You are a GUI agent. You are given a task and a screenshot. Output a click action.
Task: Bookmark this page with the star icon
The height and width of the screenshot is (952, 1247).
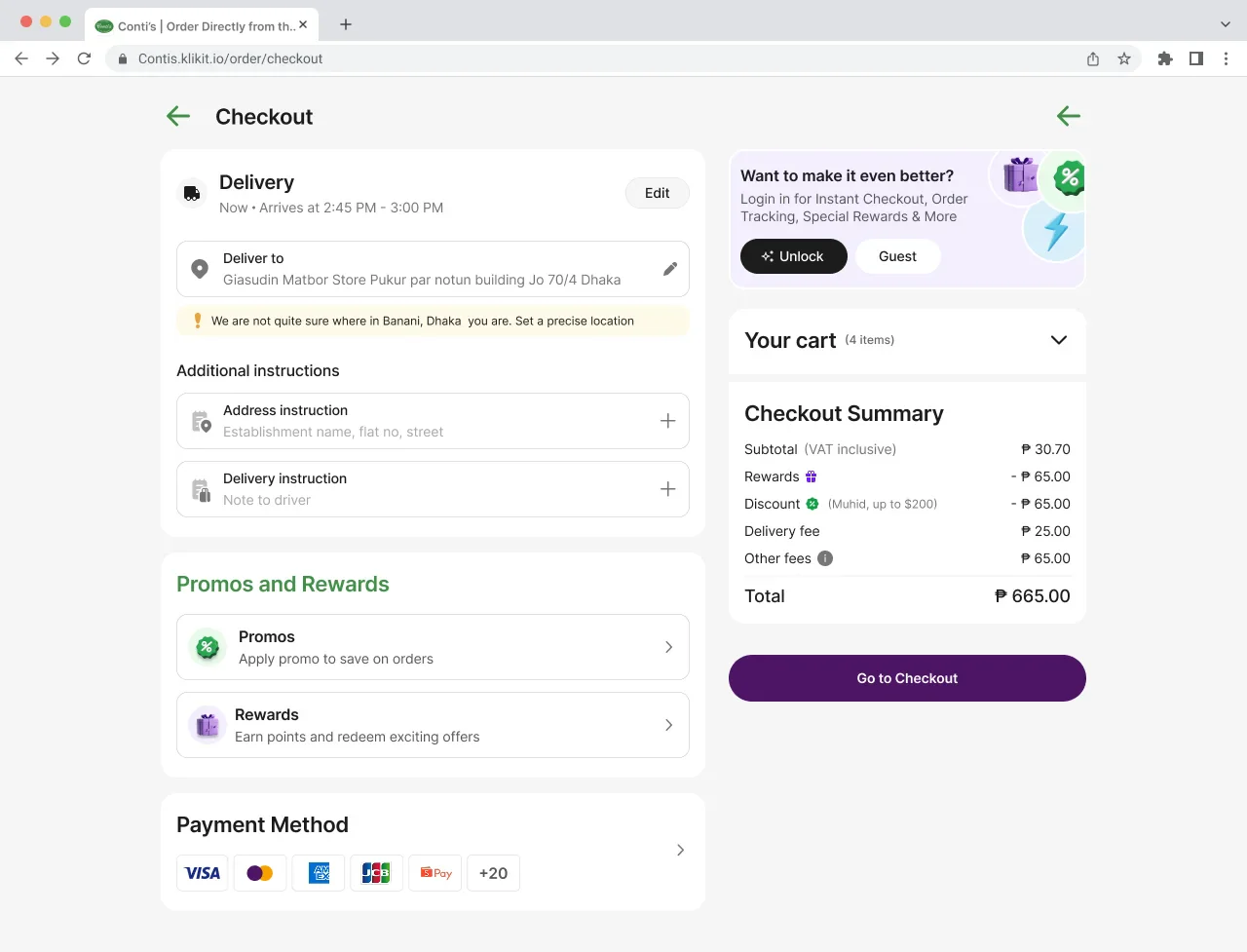[1124, 58]
